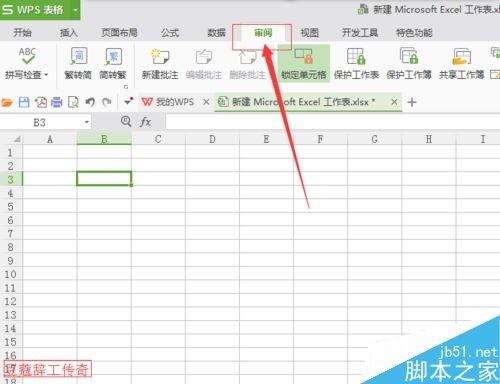Screen dimensions: 500x384
Task: Click the magnifier icon beside formula bar
Action: (126, 121)
